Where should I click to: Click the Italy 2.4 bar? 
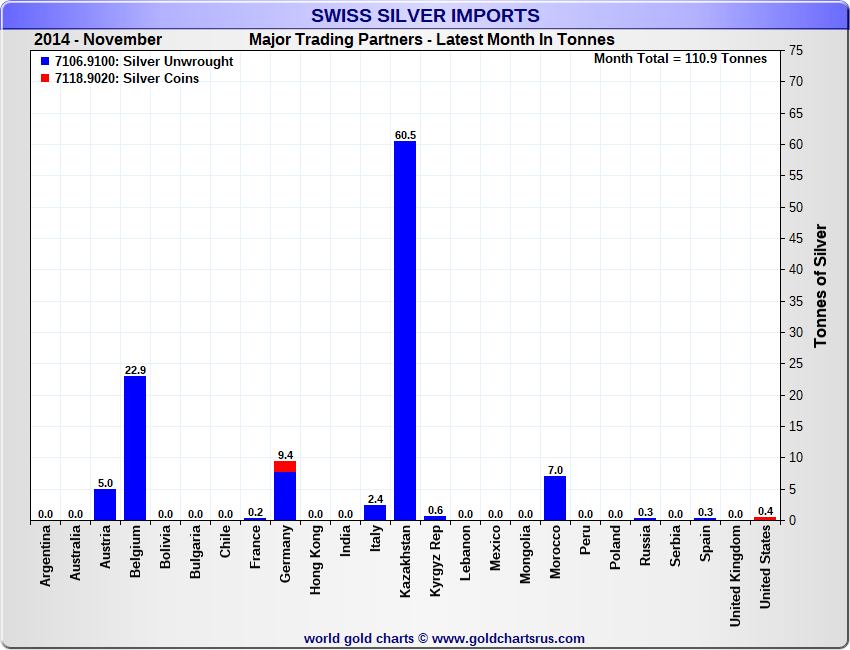(x=375, y=513)
